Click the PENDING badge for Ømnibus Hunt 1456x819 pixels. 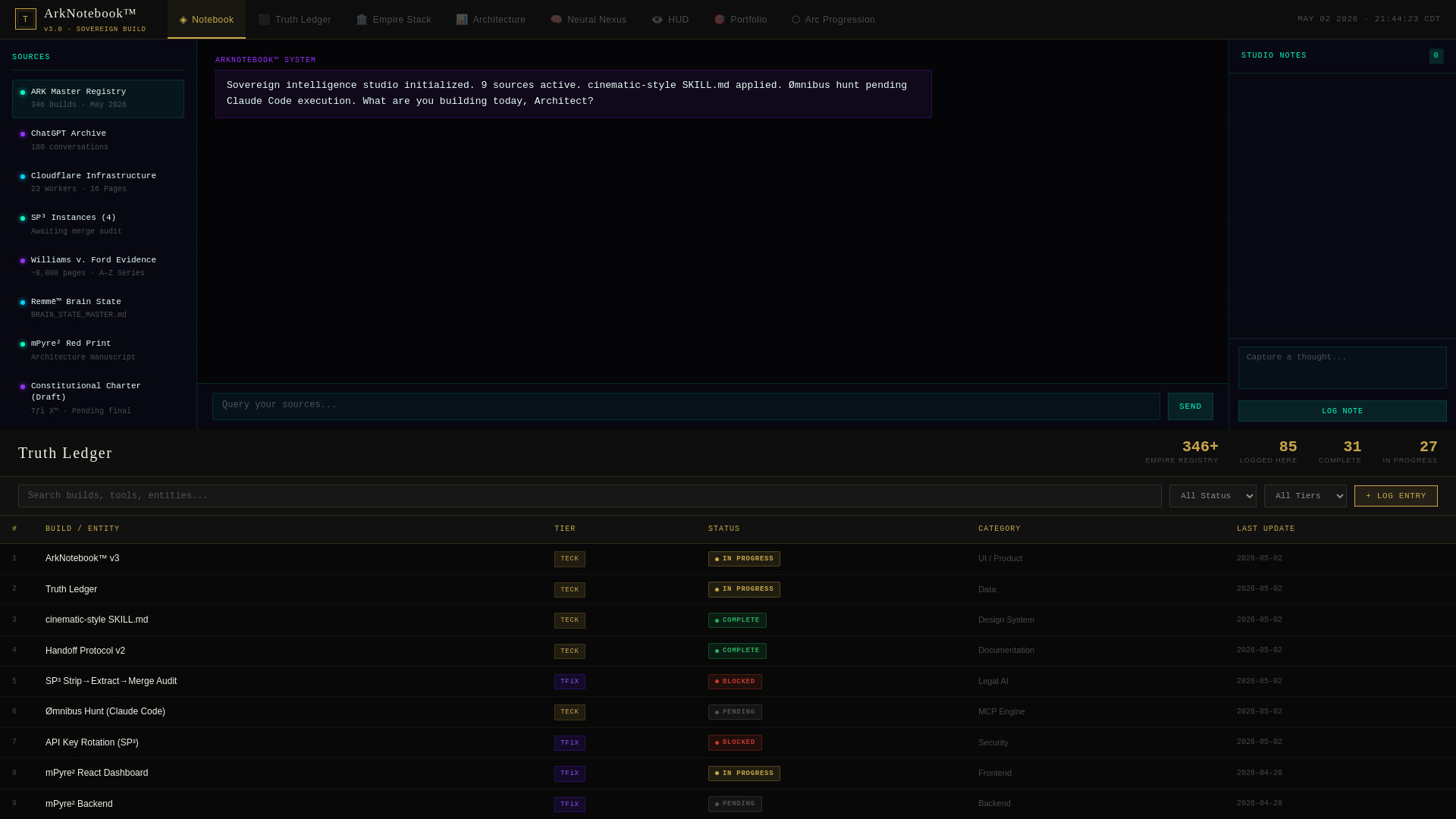coord(735,712)
